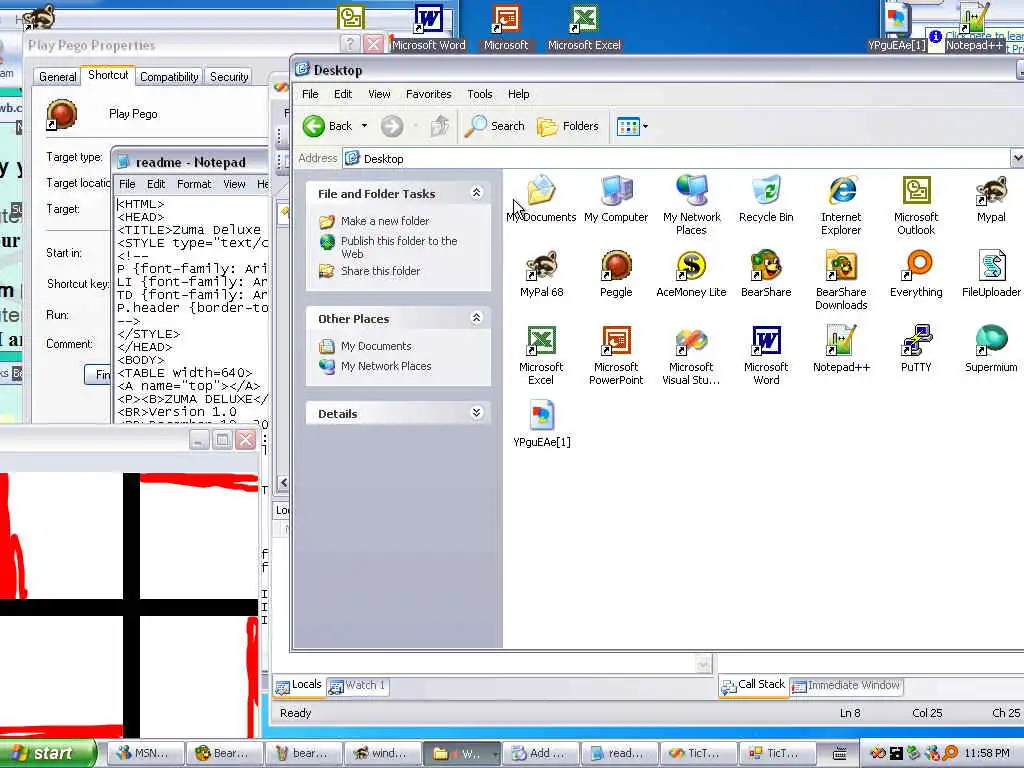This screenshot has width=1024, height=768.
Task: Switch to MSN taskbar button
Action: [145, 753]
